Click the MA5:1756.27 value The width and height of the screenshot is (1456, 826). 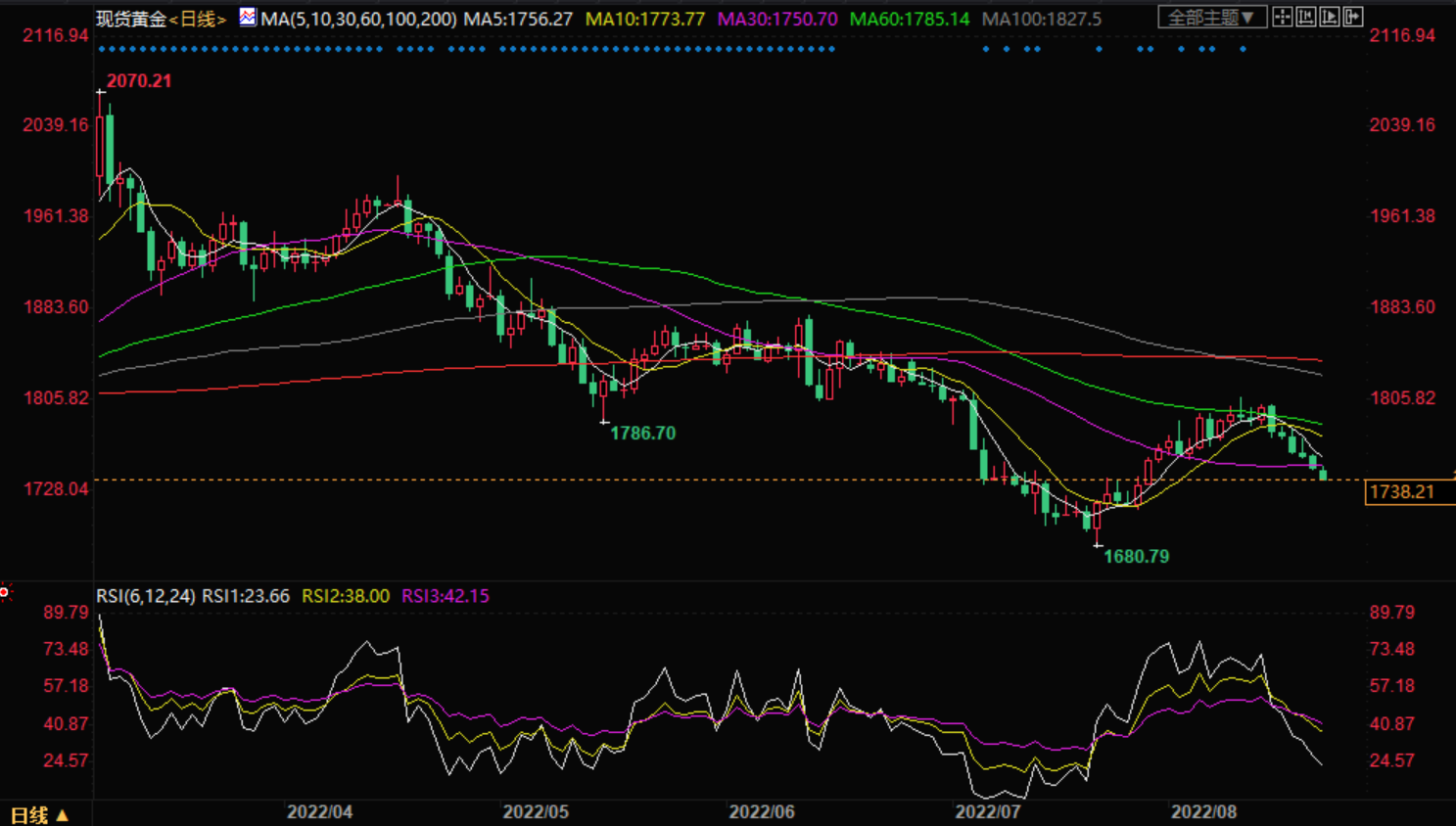(518, 19)
